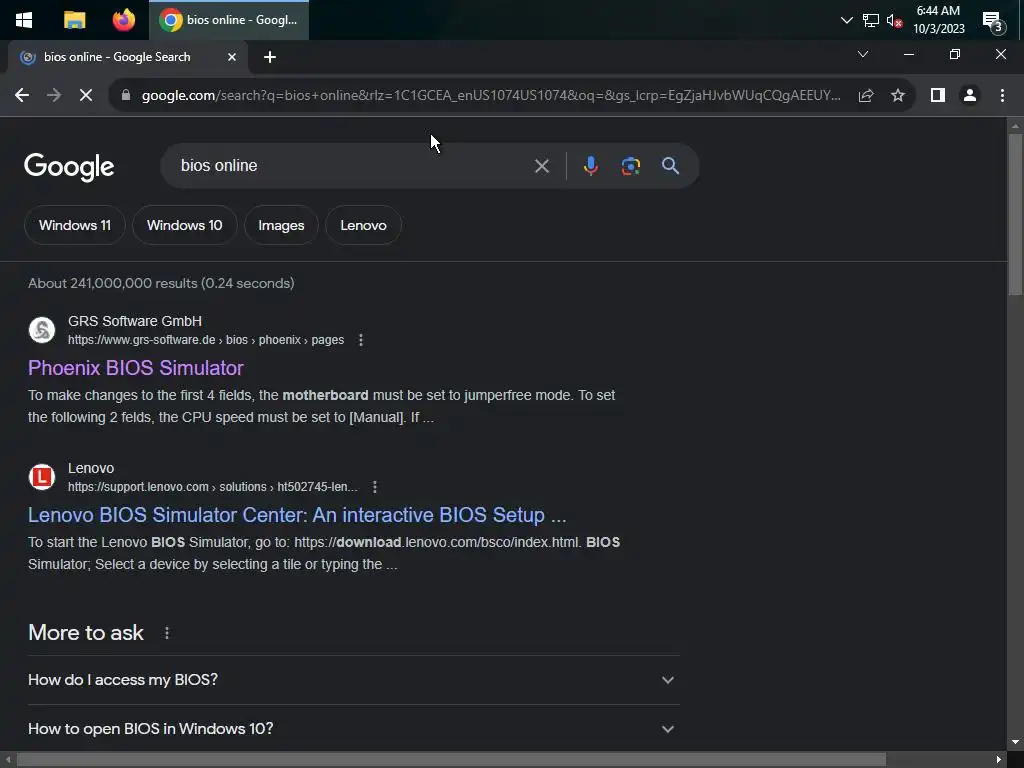Click the scroll down arrow
Screen dimensions: 1024x768
[x=1015, y=743]
